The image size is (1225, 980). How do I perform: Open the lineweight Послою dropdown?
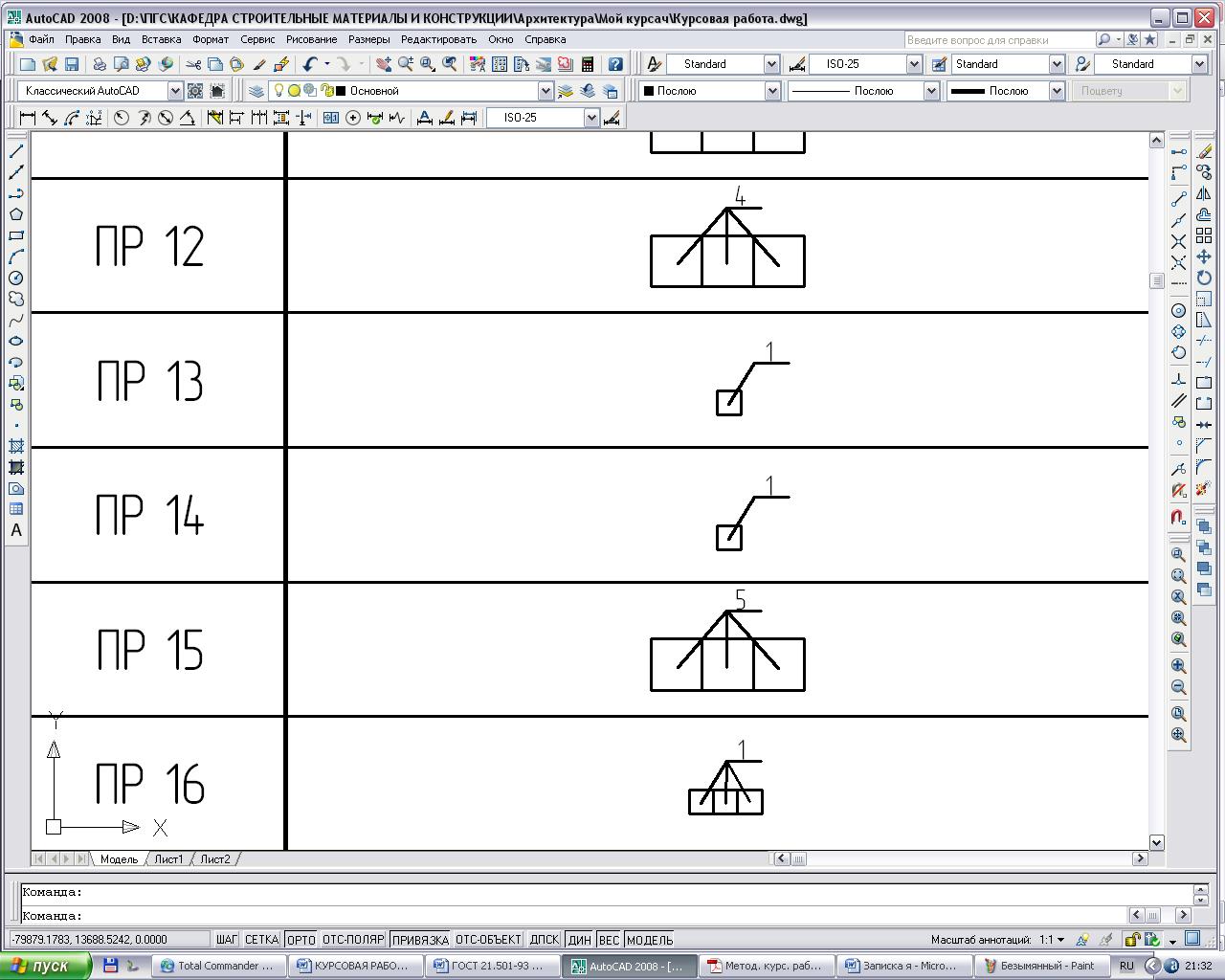click(x=1057, y=91)
